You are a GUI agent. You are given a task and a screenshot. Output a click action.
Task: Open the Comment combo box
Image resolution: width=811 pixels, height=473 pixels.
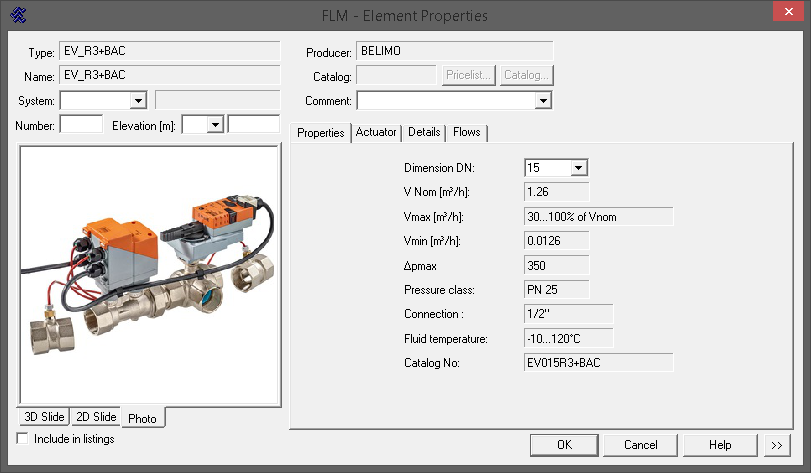click(542, 100)
